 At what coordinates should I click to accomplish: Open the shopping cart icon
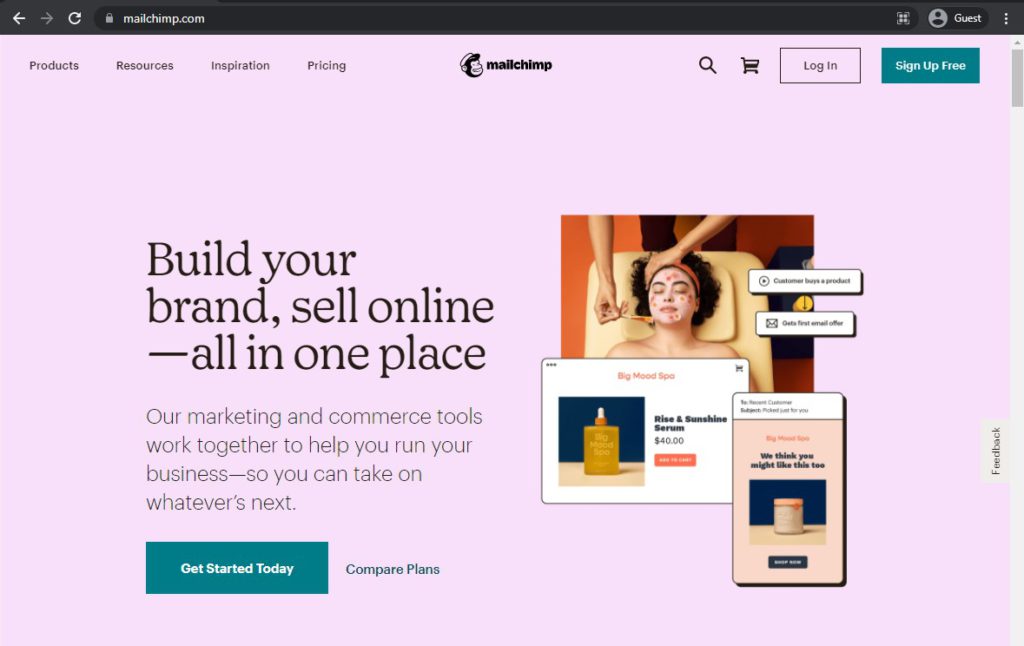click(x=750, y=65)
